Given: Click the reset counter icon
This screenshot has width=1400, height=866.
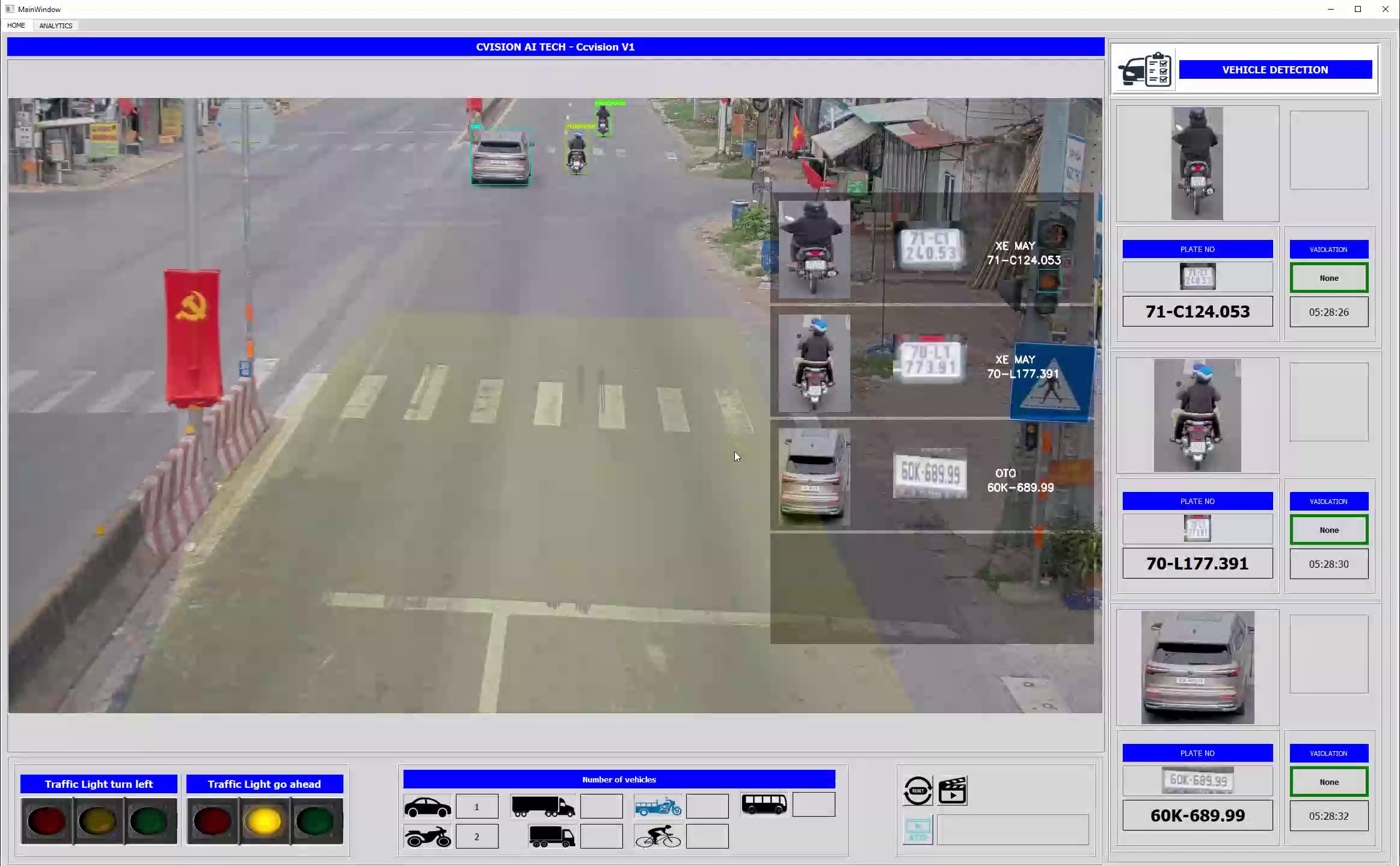Looking at the screenshot, I should [x=918, y=790].
